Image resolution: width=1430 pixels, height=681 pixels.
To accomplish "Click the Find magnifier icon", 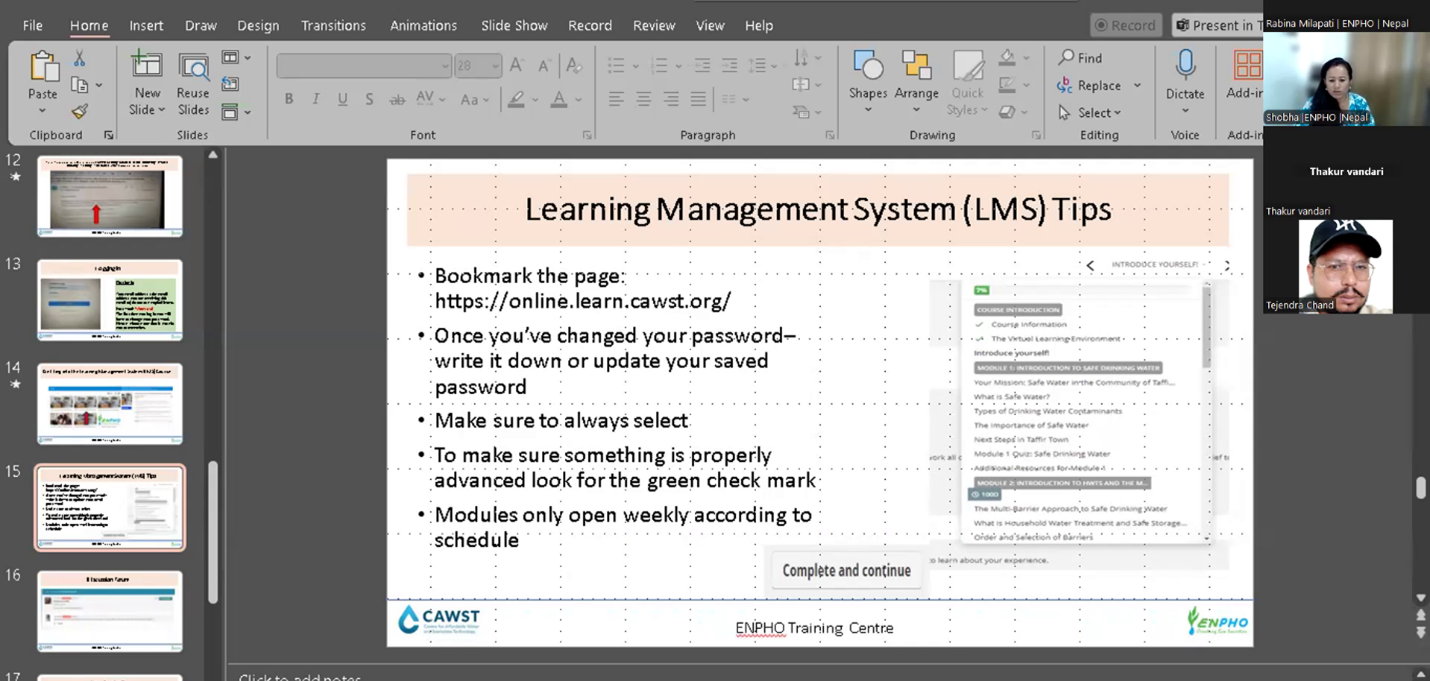I will pos(1067,58).
